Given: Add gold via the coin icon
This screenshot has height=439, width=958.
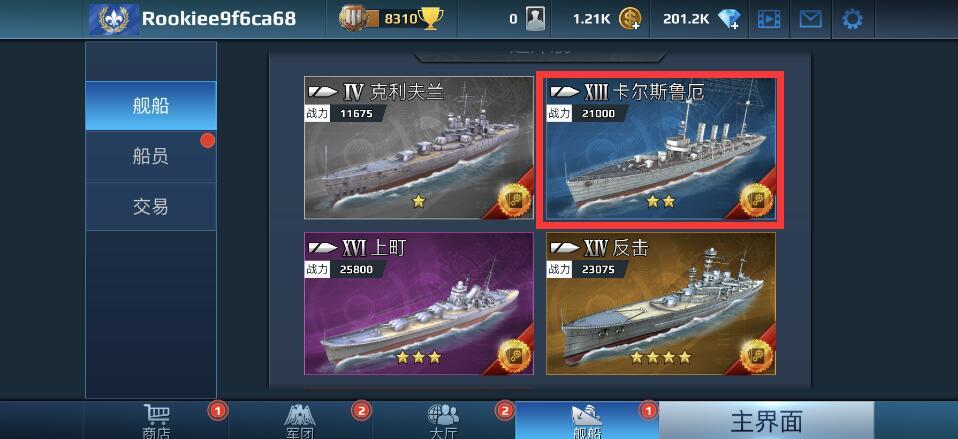Looking at the screenshot, I should click(x=630, y=19).
